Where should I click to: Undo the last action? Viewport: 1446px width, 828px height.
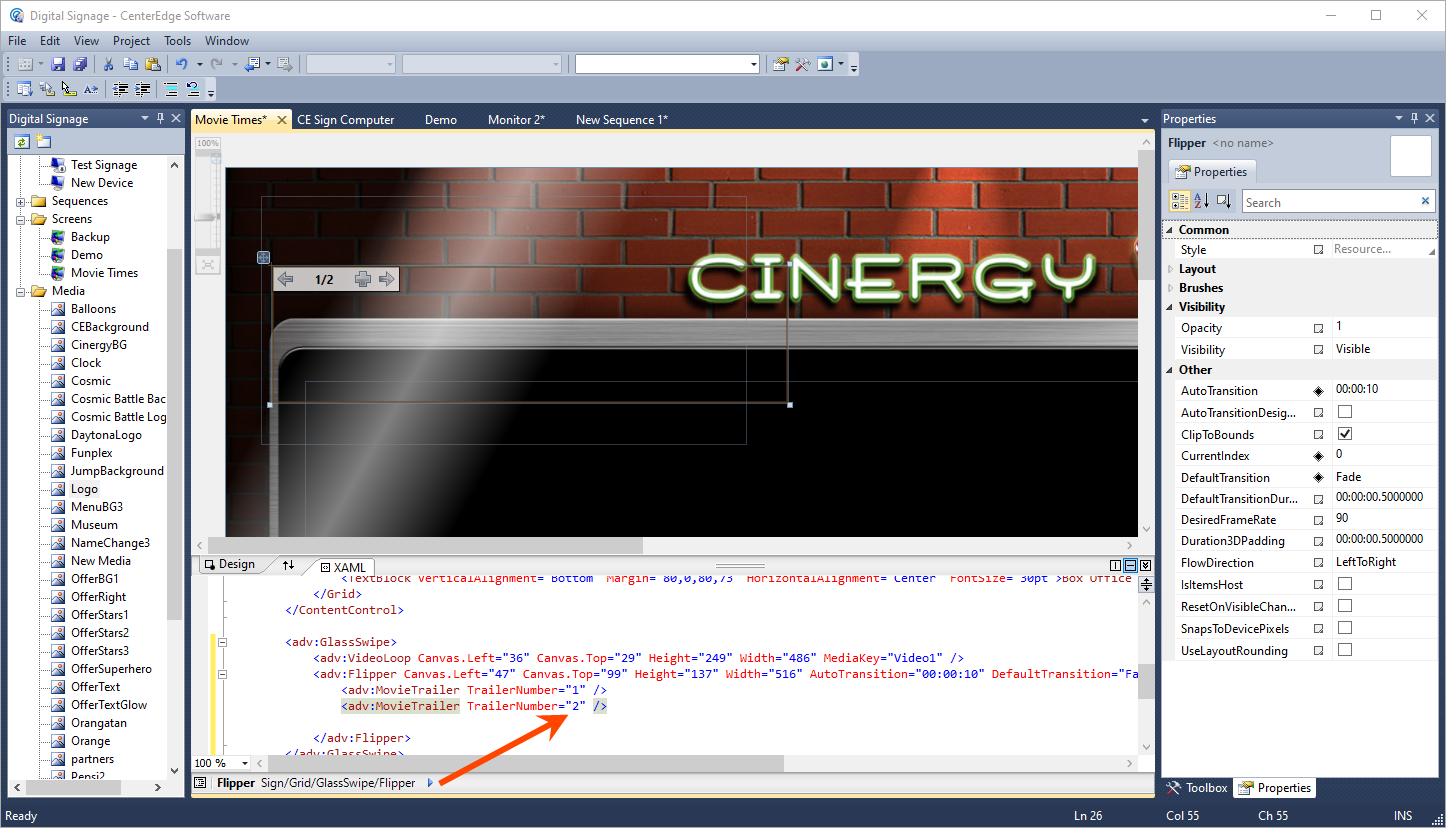(182, 65)
